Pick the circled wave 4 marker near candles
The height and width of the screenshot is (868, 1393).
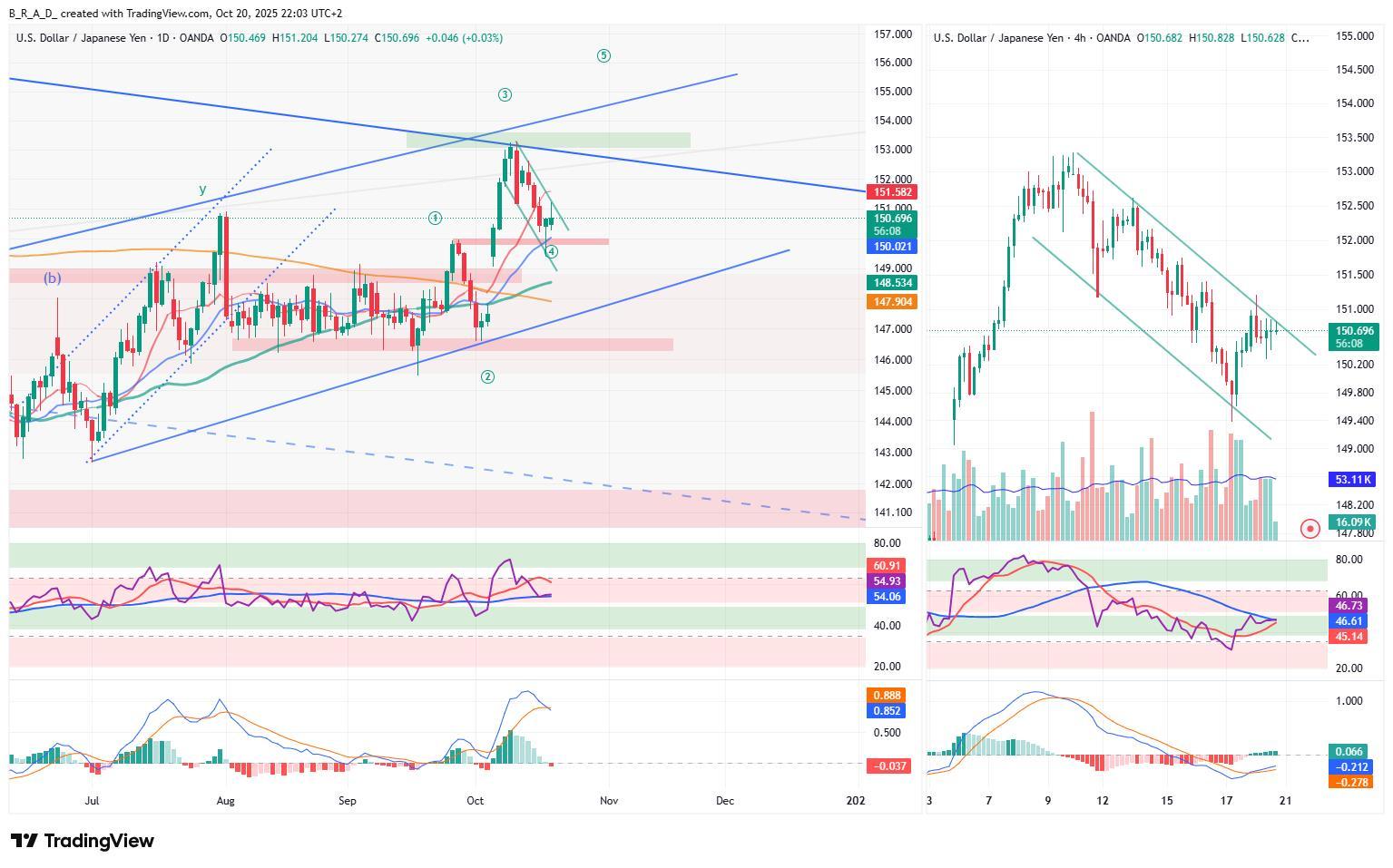tap(551, 252)
